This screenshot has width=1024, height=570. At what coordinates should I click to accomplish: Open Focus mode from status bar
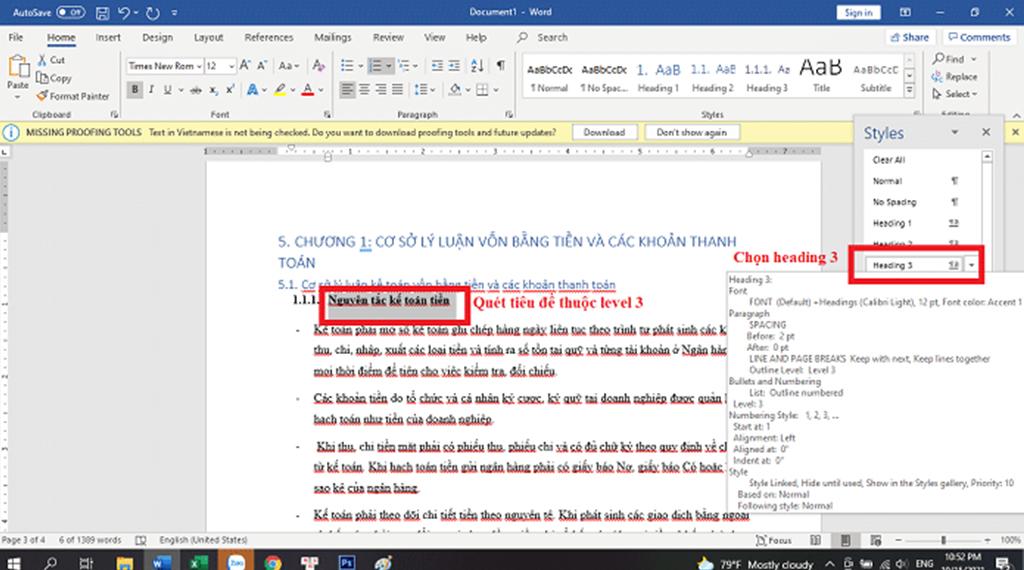[774, 541]
